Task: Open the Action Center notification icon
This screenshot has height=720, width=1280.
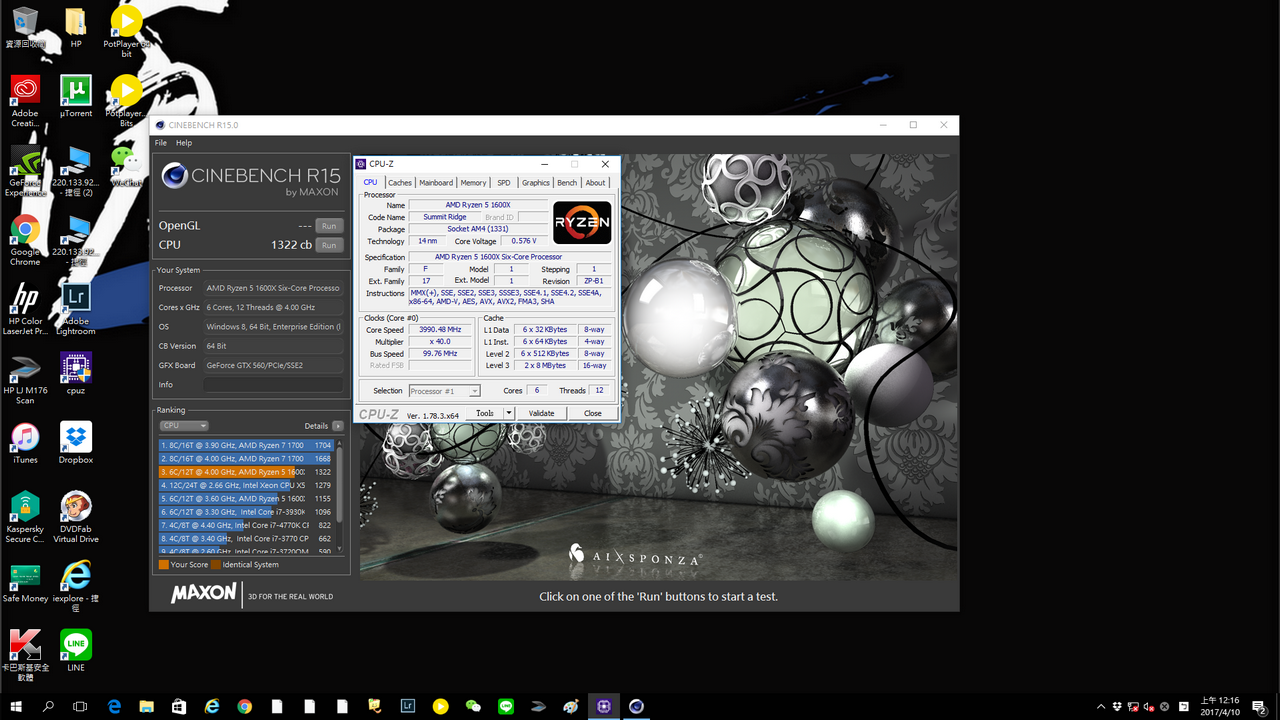Action: click(1260, 706)
